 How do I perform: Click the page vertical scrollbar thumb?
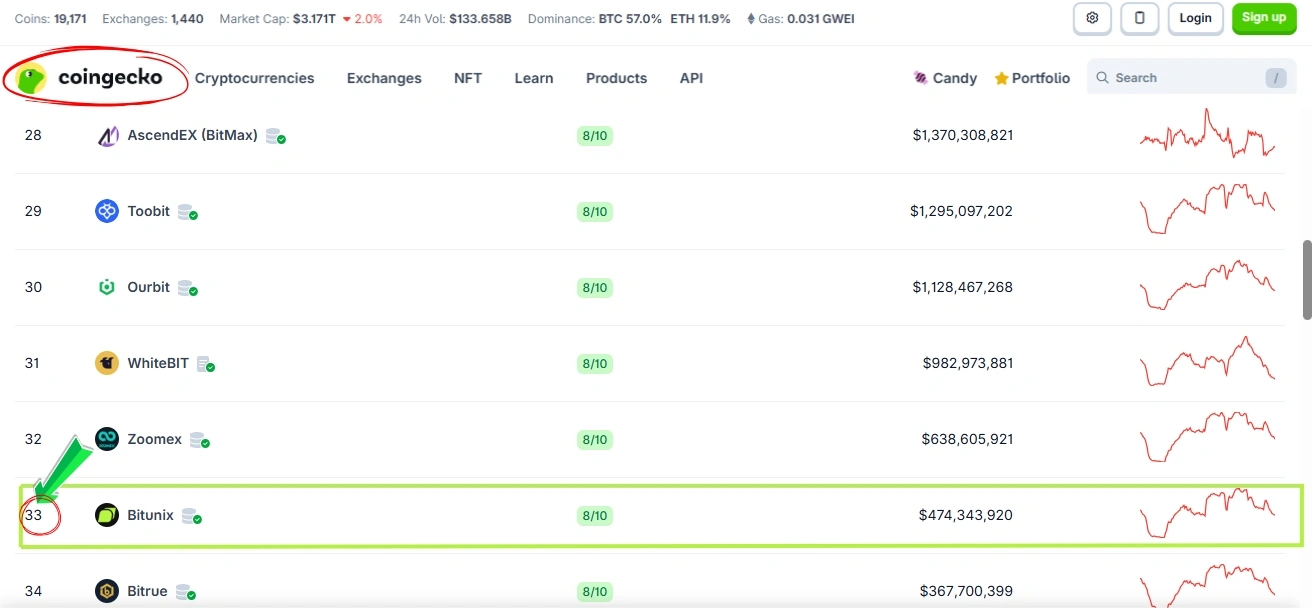tap(1306, 280)
